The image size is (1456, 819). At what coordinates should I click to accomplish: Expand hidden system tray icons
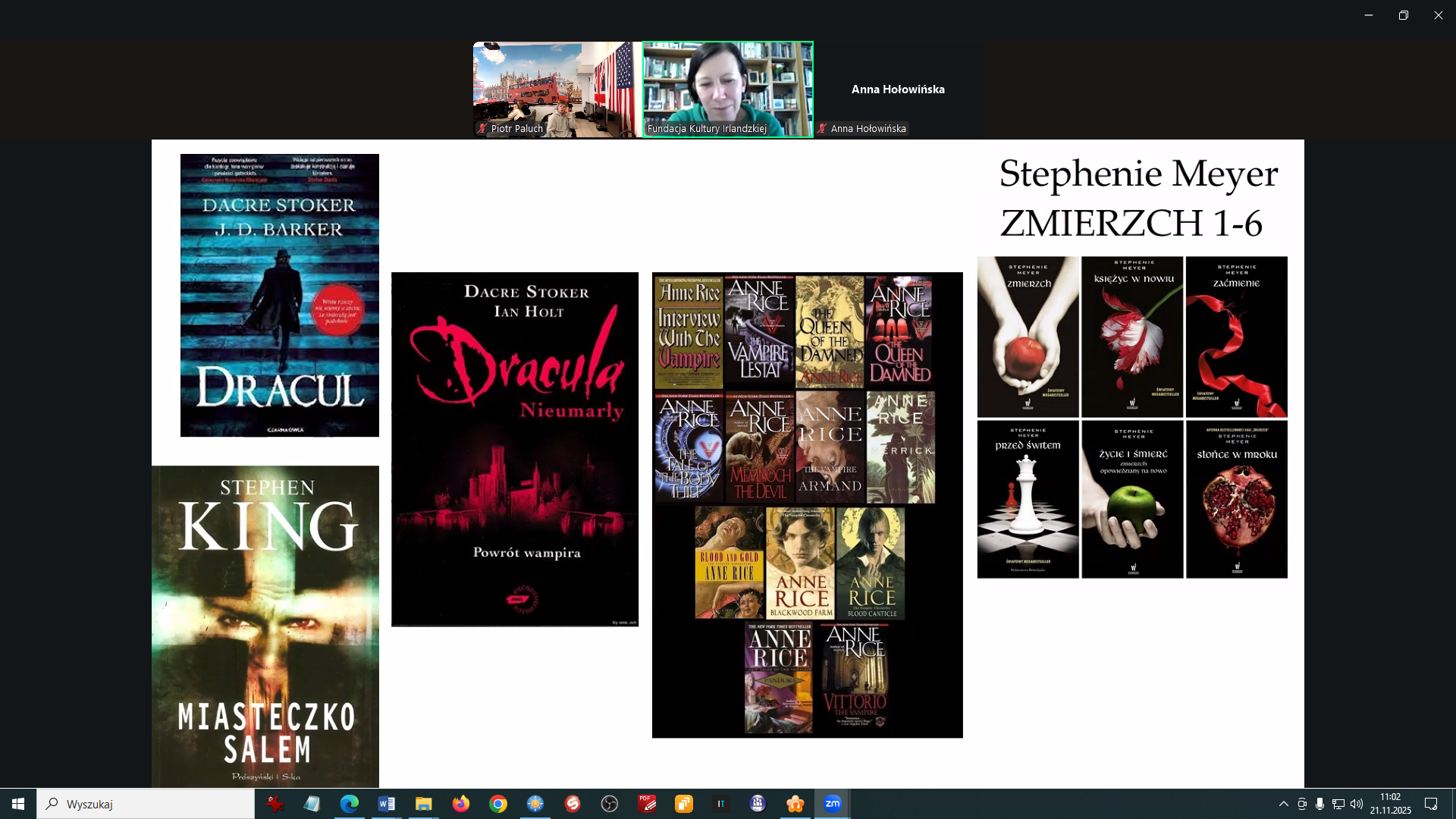coord(1283,804)
